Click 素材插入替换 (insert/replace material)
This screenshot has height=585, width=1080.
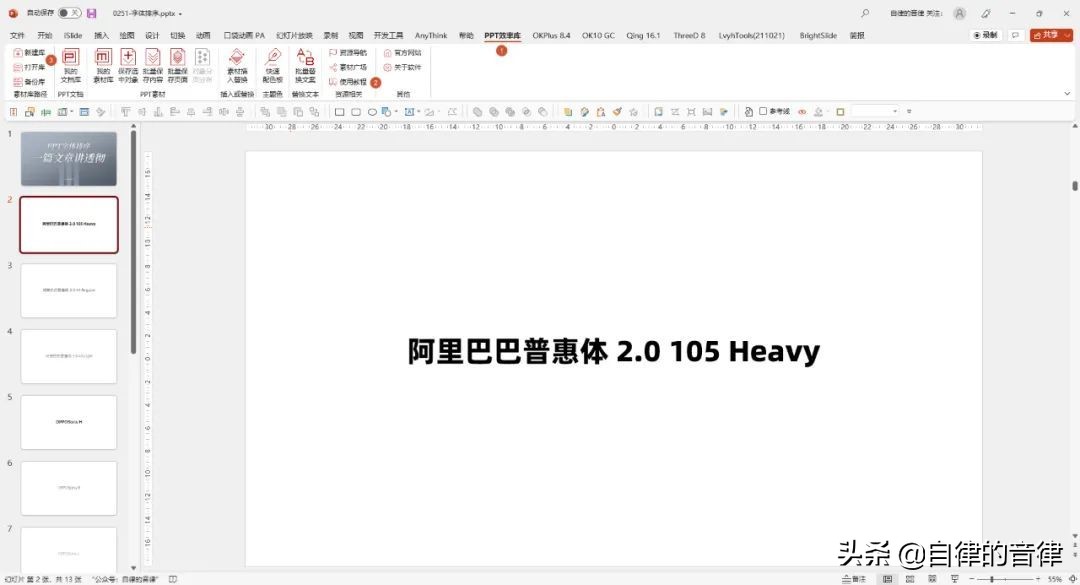click(x=237, y=66)
